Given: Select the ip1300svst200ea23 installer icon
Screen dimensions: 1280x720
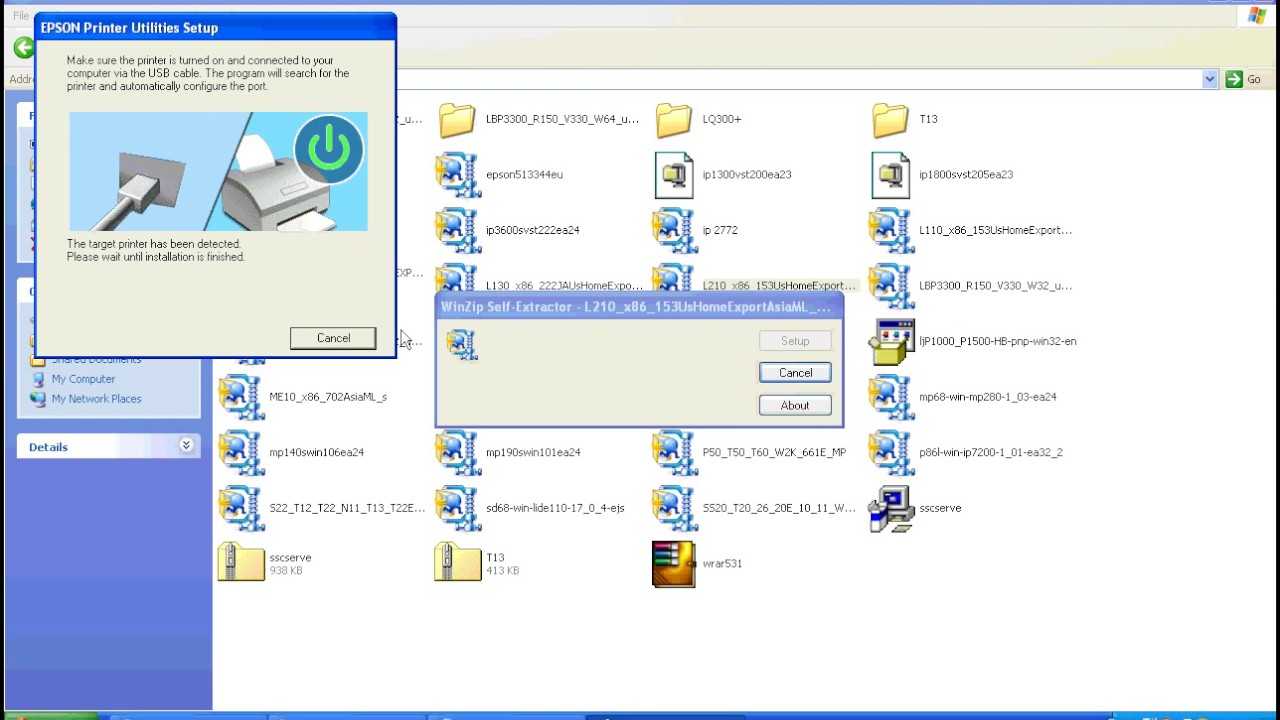Looking at the screenshot, I should click(674, 175).
